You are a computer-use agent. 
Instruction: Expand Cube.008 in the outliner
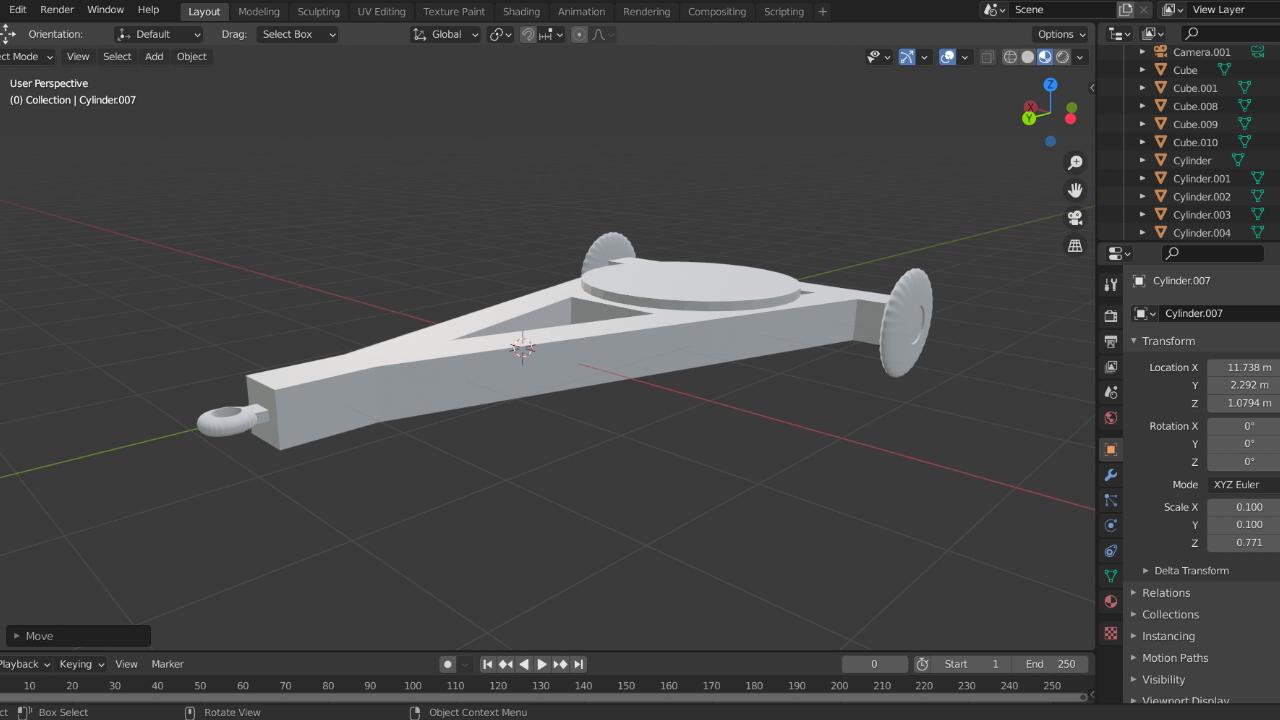[1143, 106]
